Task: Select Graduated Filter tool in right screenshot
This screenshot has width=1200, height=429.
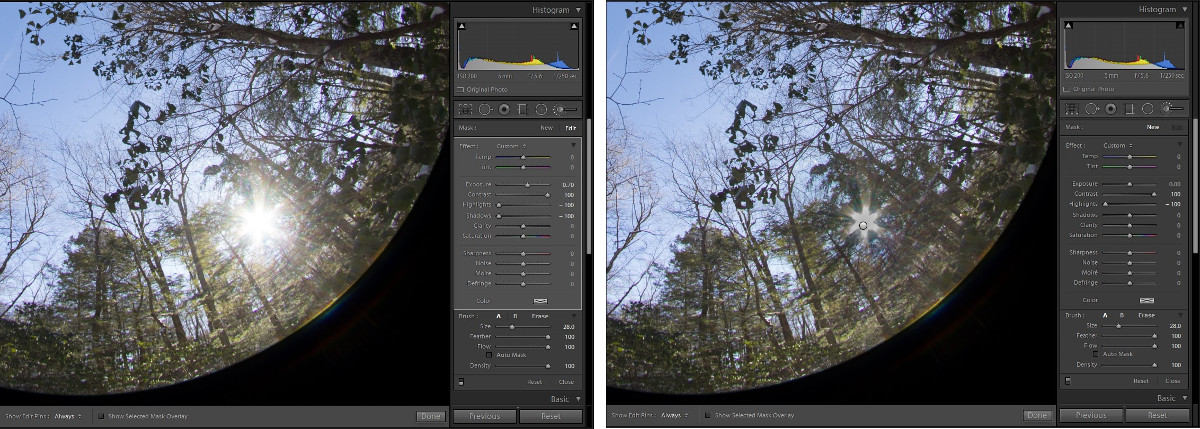Action: (x=1128, y=108)
